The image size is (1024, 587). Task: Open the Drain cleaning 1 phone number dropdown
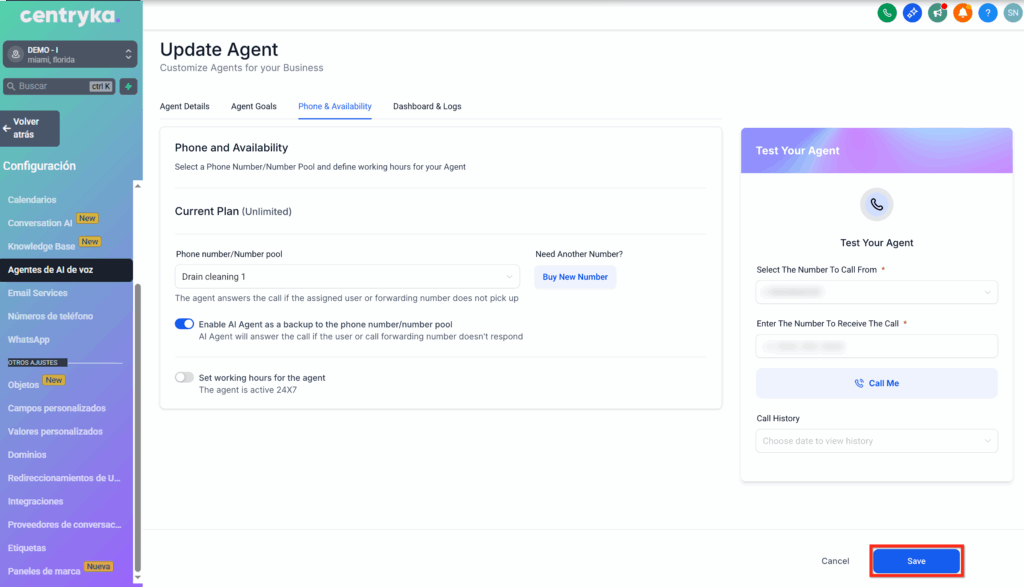(347, 277)
